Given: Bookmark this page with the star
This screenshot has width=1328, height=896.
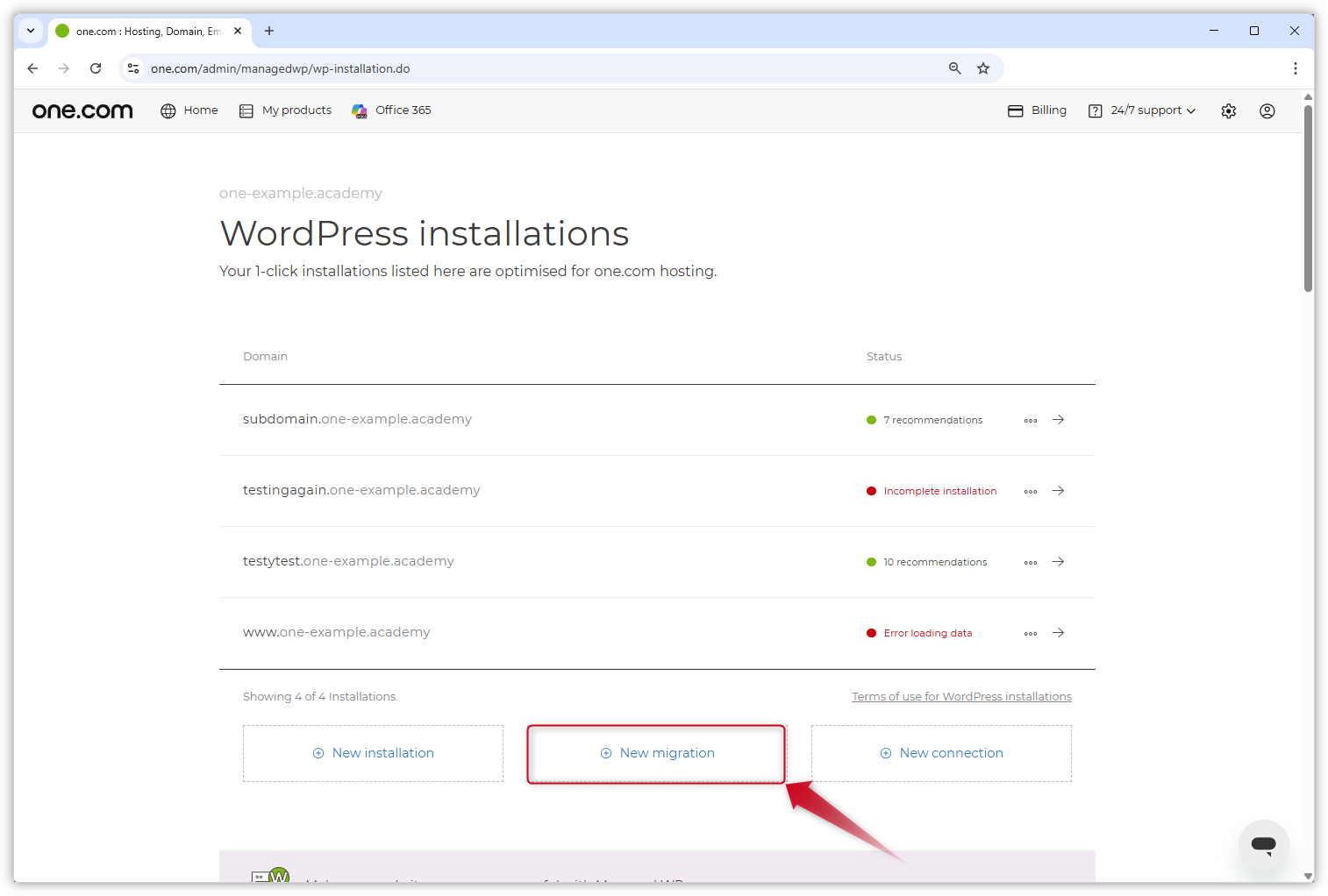Looking at the screenshot, I should click(x=983, y=68).
